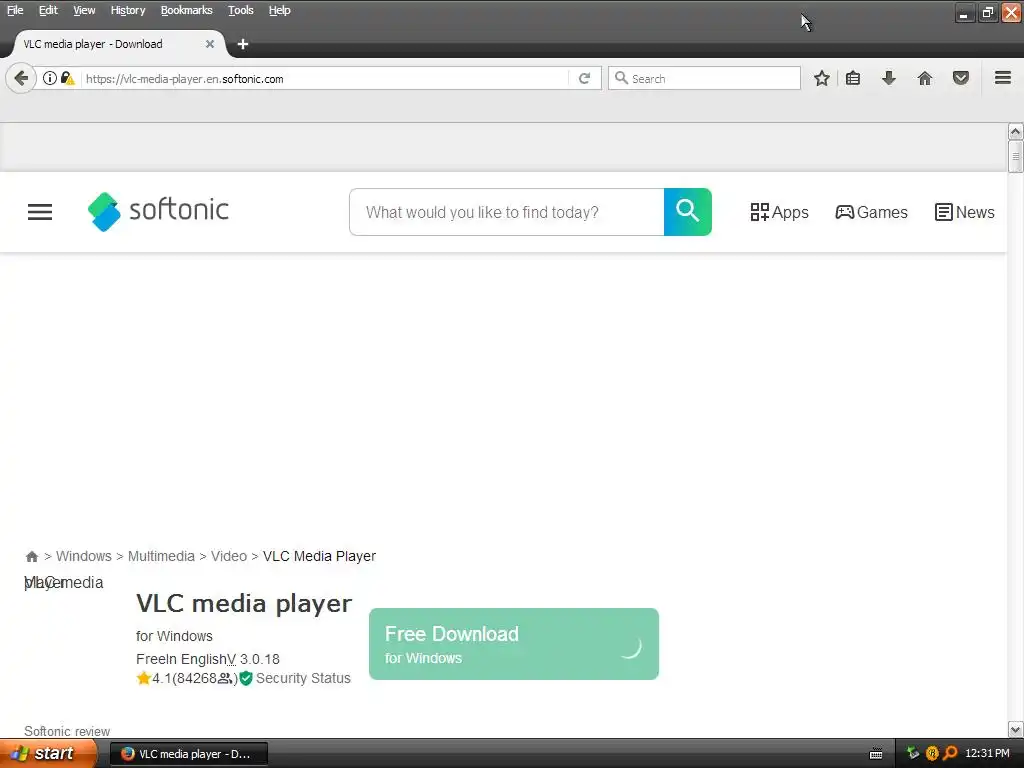1024x768 pixels.
Task: Click the orange shield tray icon
Action: tap(932, 753)
